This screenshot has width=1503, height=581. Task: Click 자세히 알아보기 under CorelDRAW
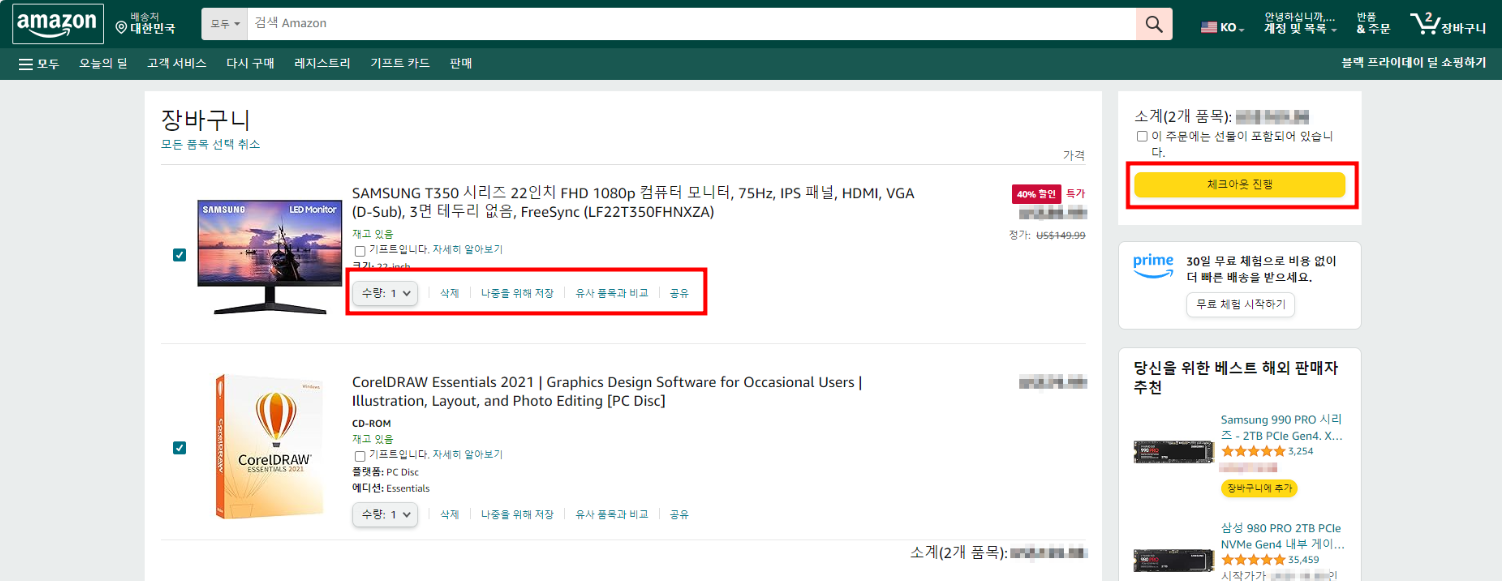[x=468, y=455]
